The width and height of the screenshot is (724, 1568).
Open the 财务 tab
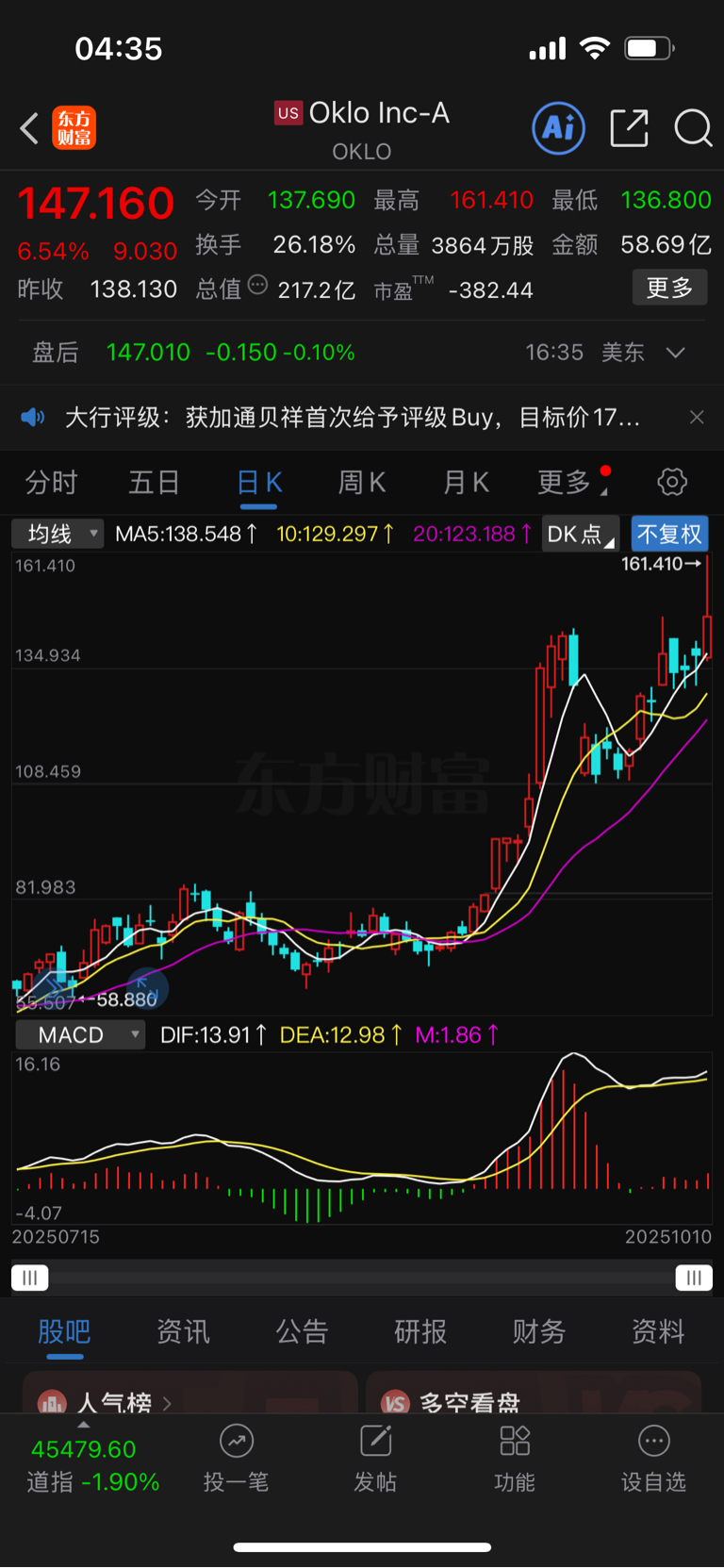(539, 1331)
